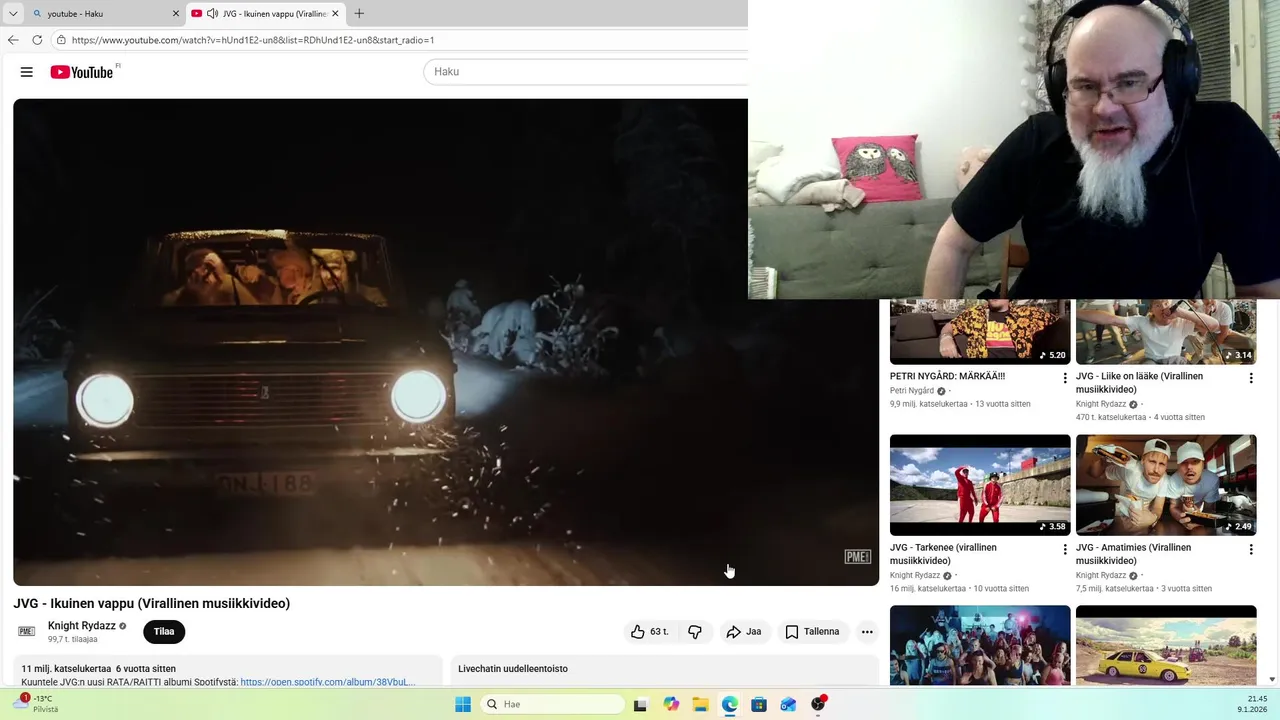Open a new browser tab
Screen dimensions: 1280x720
(x=359, y=14)
